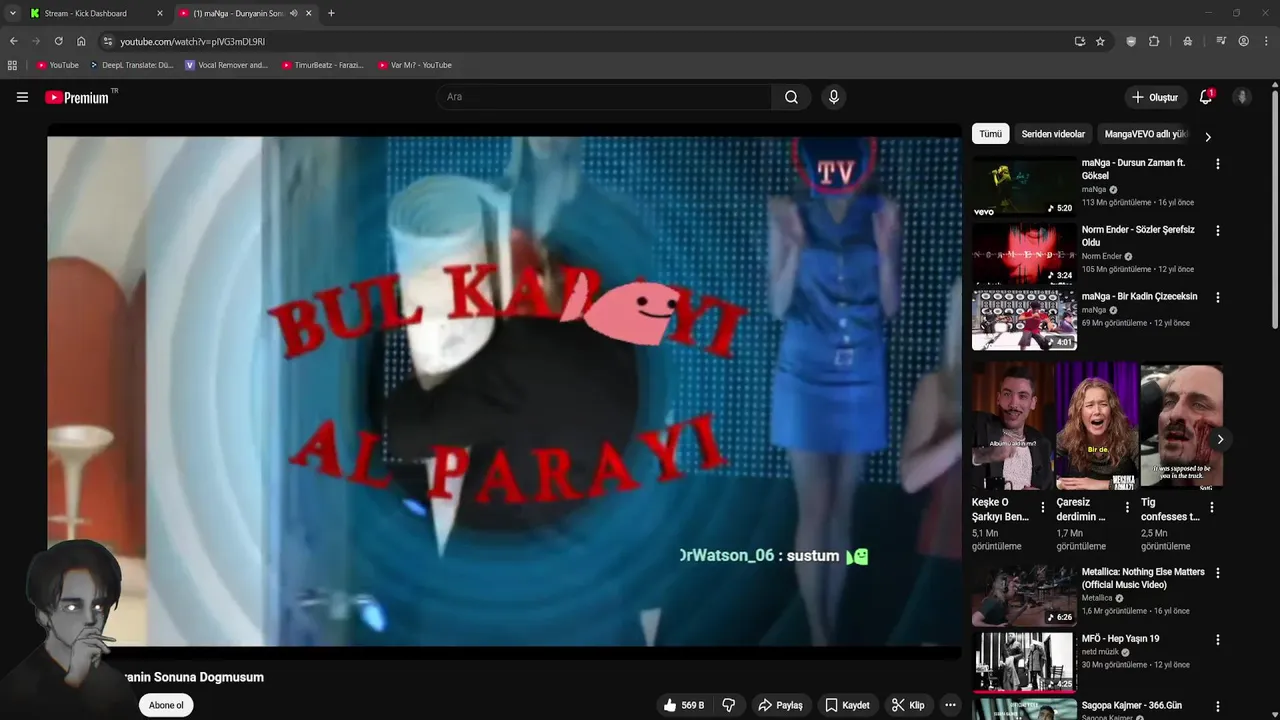Viewport: 1280px width, 720px height.
Task: Click the search magnifier button
Action: point(791,97)
